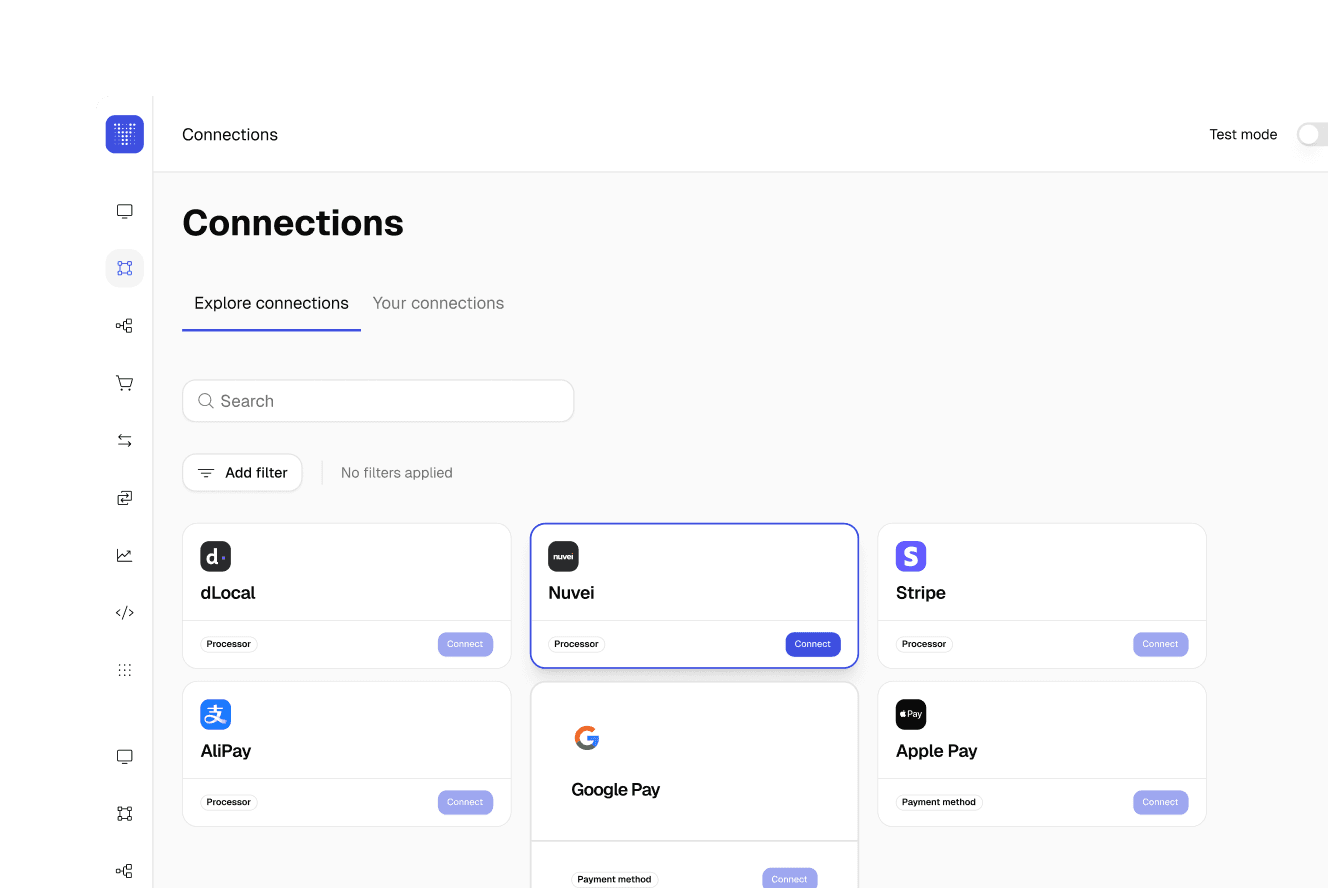Click the Stripe card's Connect button
The image size is (1328, 888).
pos(1160,644)
